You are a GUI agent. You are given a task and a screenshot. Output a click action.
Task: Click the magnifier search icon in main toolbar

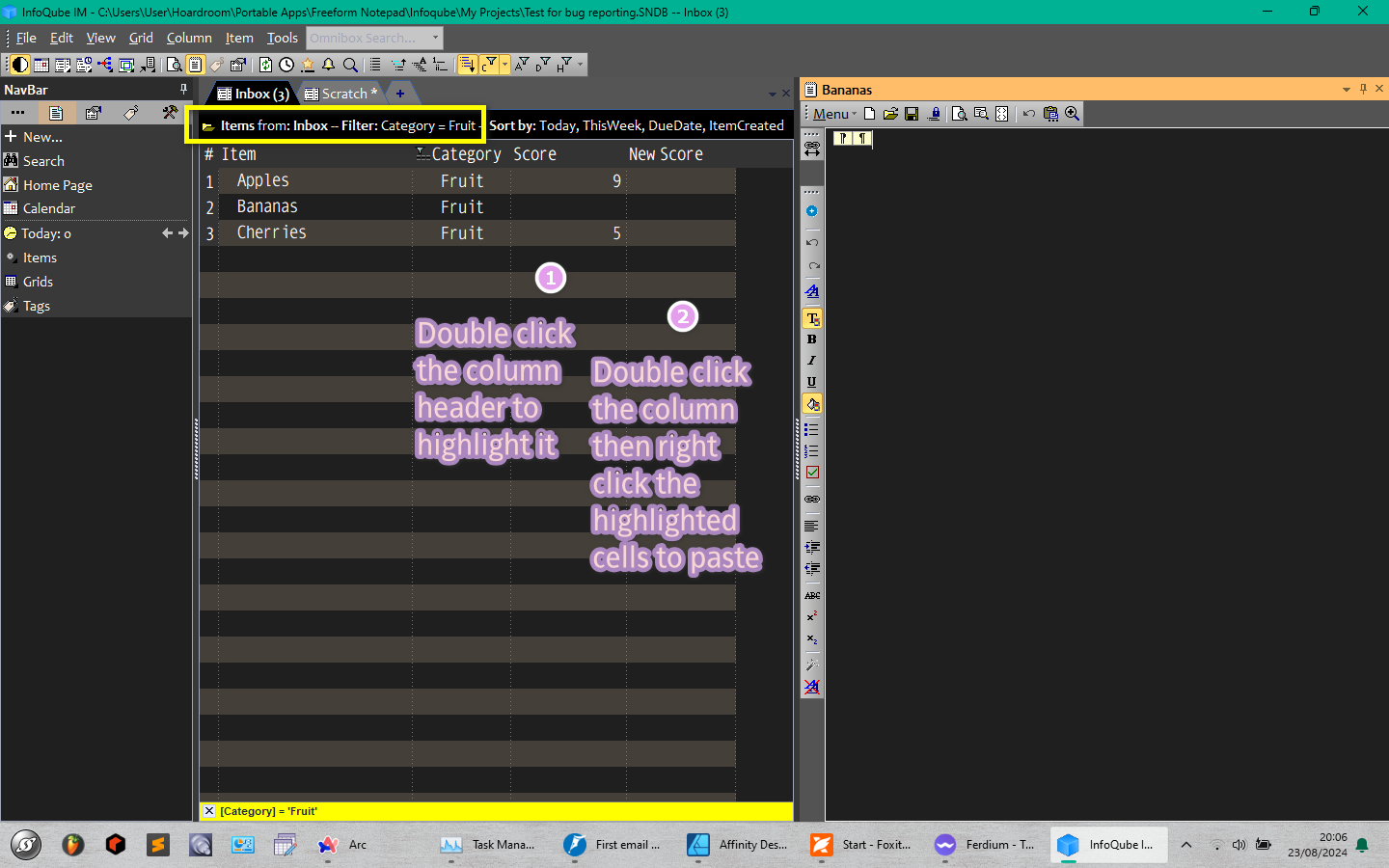pyautogui.click(x=350, y=65)
